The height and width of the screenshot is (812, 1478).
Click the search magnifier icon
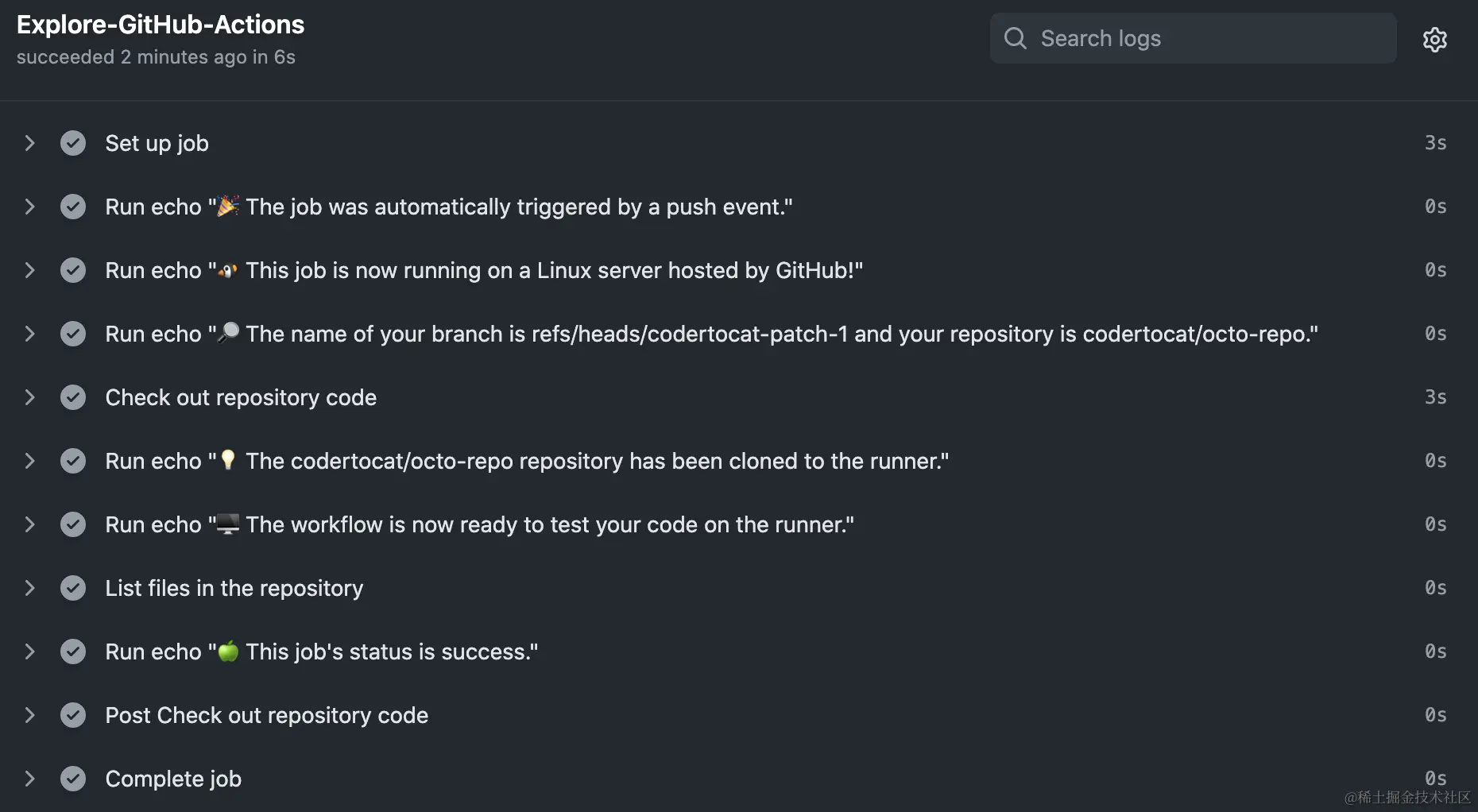(x=1015, y=38)
